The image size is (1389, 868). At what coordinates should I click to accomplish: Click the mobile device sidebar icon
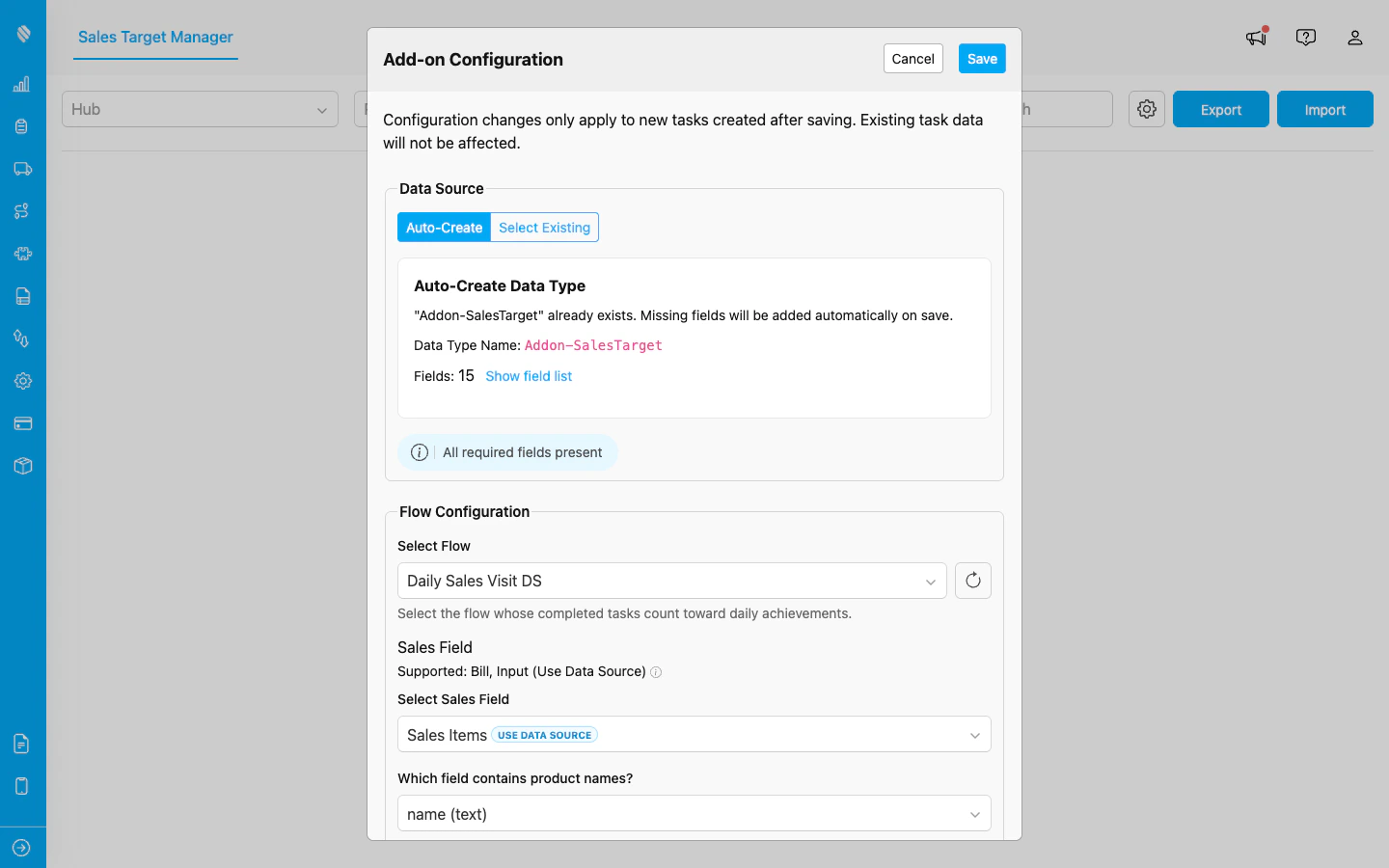[22, 785]
